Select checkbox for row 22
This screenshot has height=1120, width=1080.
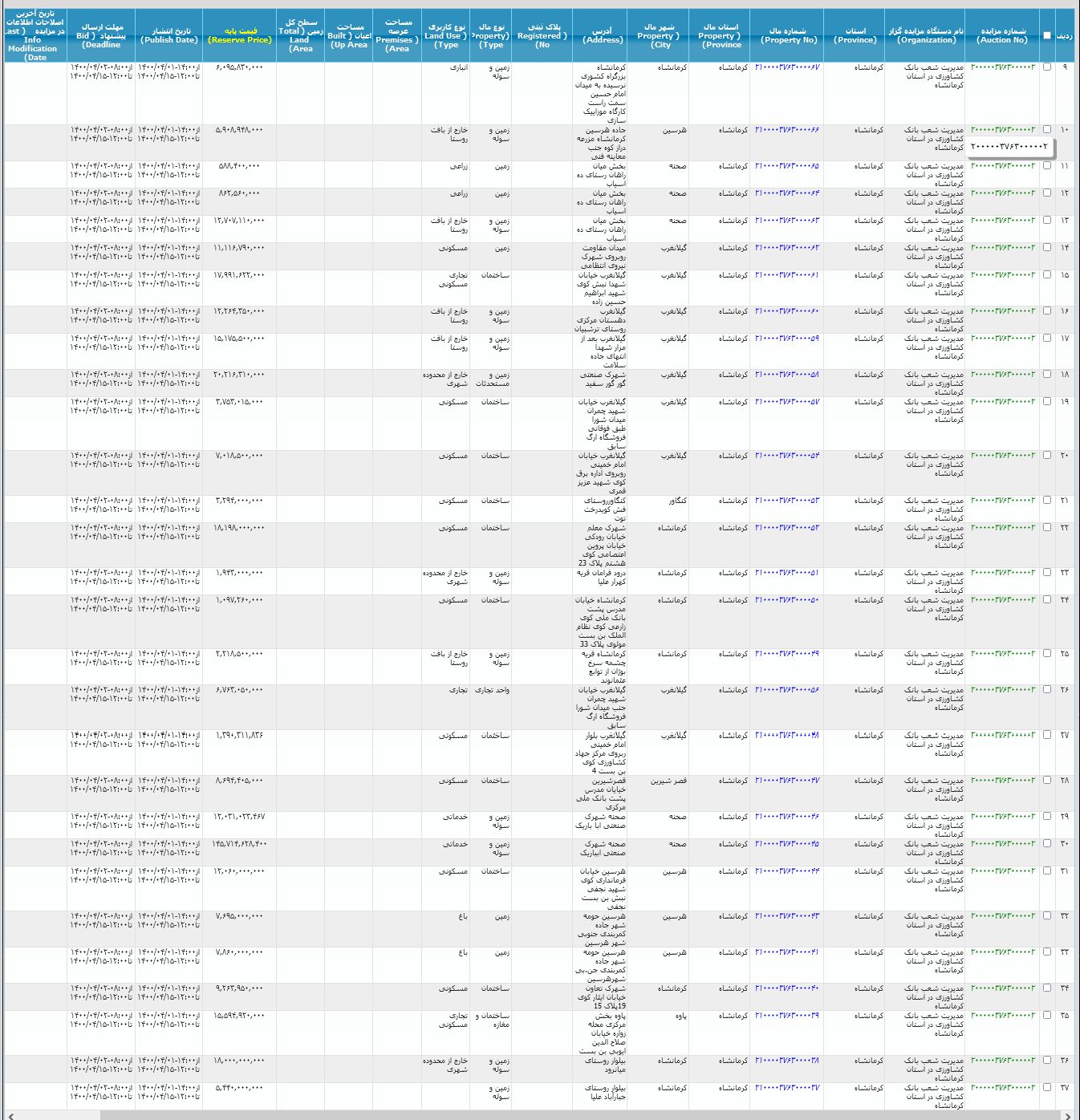1046,528
